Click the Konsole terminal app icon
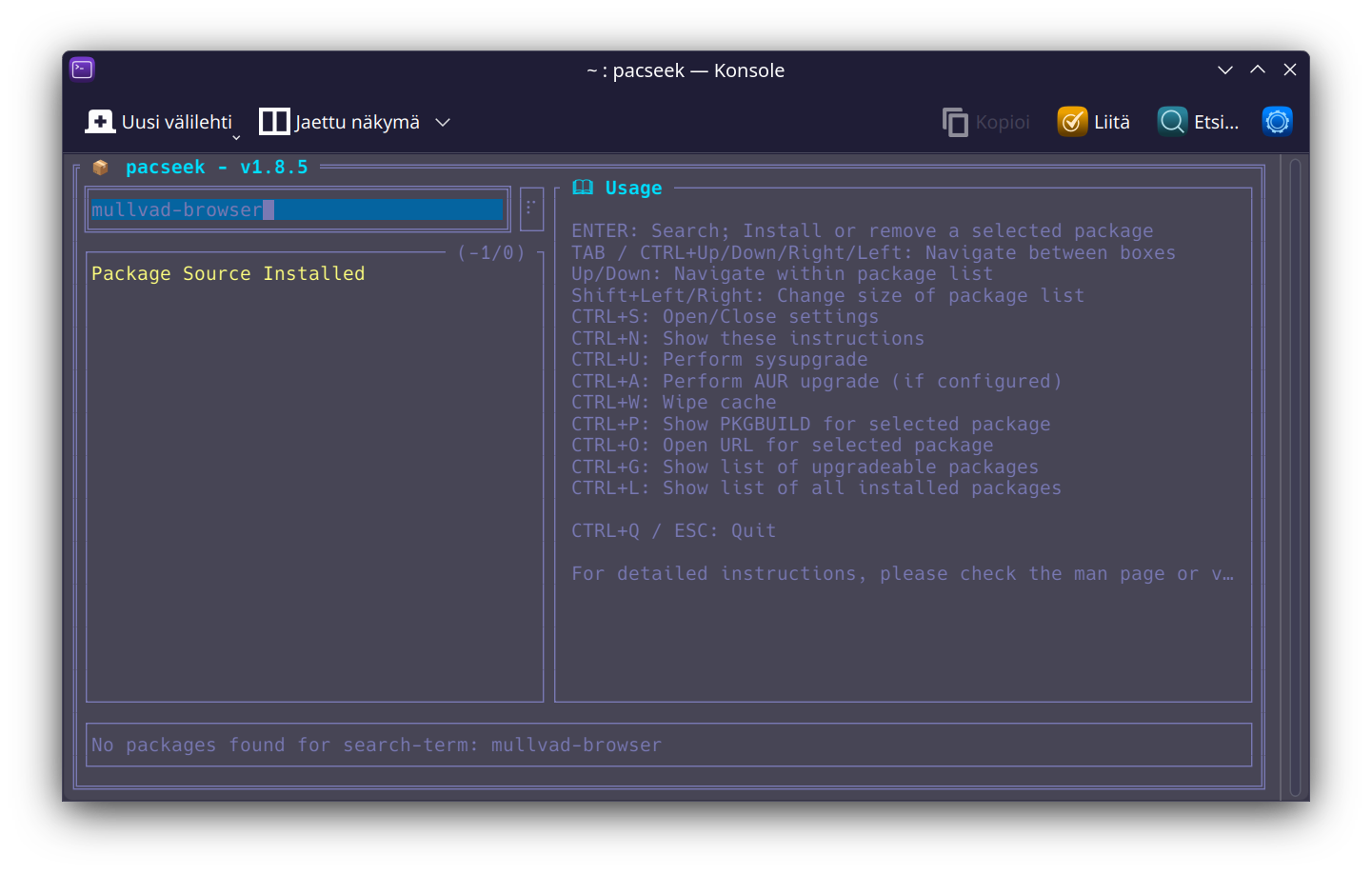Screen dimensions: 1372x875 [82, 70]
